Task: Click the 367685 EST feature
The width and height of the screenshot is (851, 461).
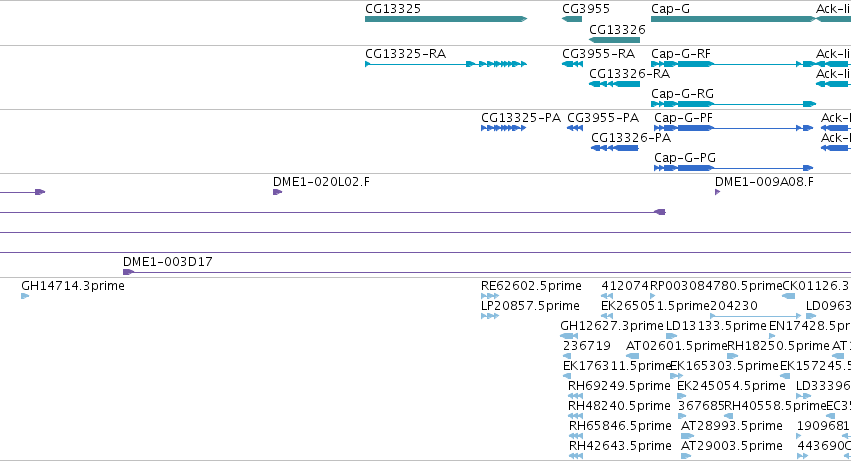Action: click(682, 416)
